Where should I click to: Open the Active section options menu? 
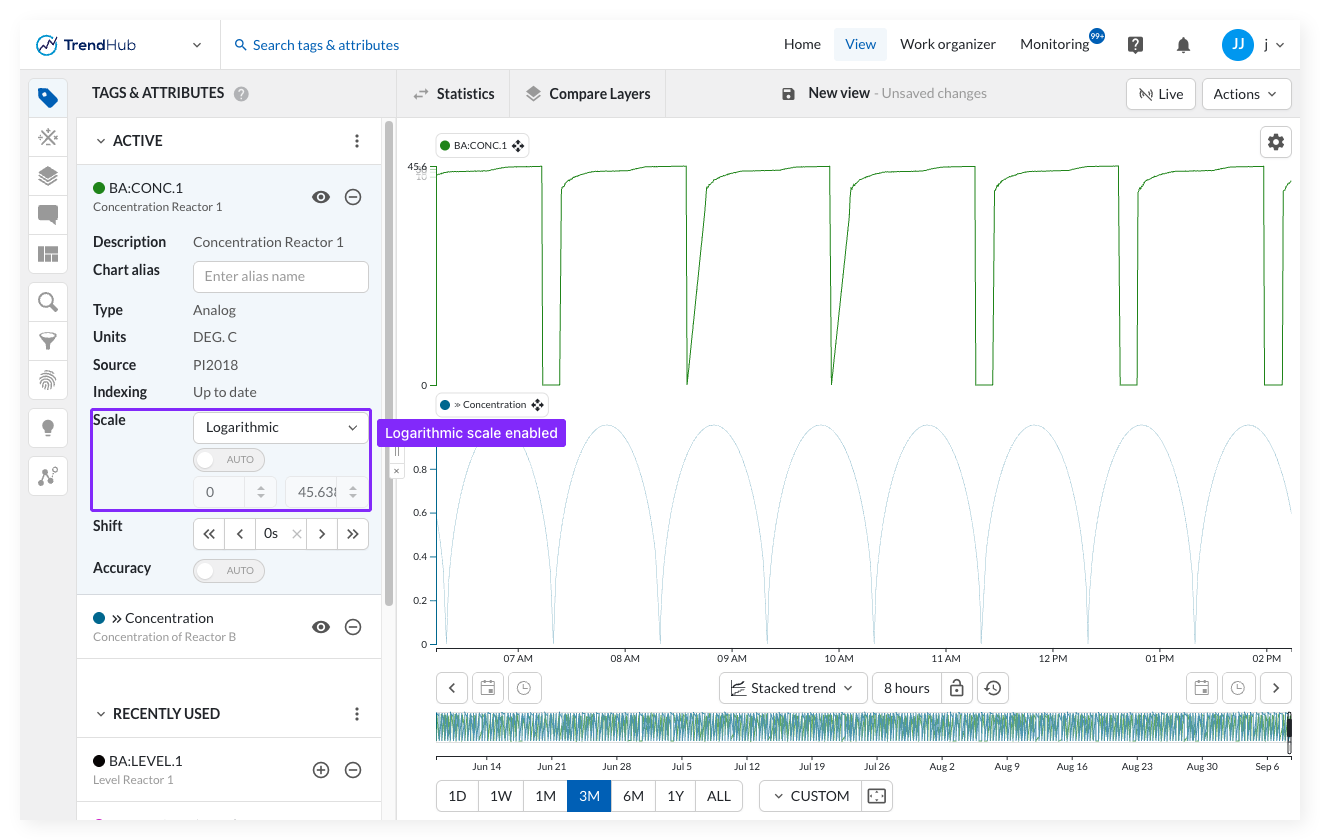[x=357, y=141]
